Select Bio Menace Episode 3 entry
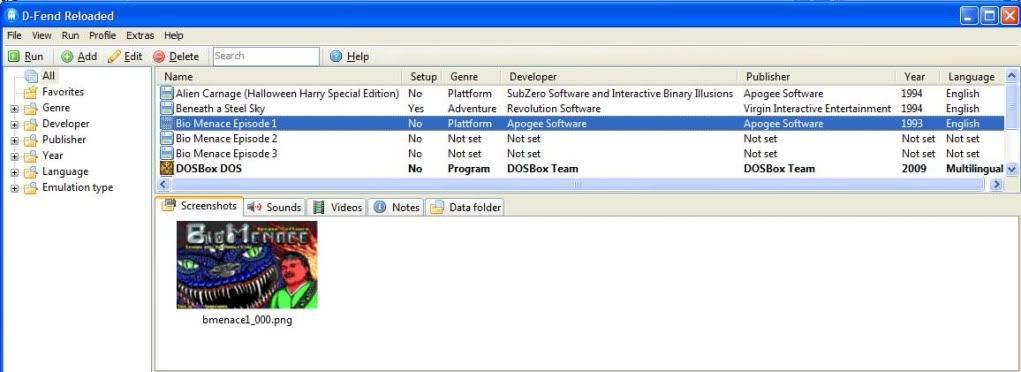Viewport: 1021px width, 372px height. tap(227, 153)
